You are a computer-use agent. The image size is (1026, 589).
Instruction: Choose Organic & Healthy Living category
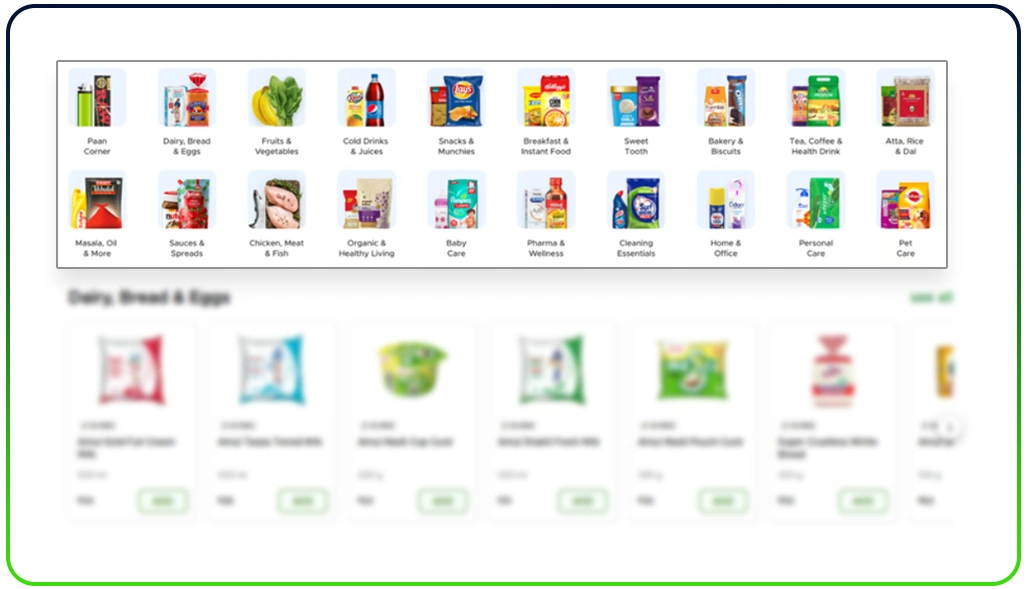click(x=366, y=214)
